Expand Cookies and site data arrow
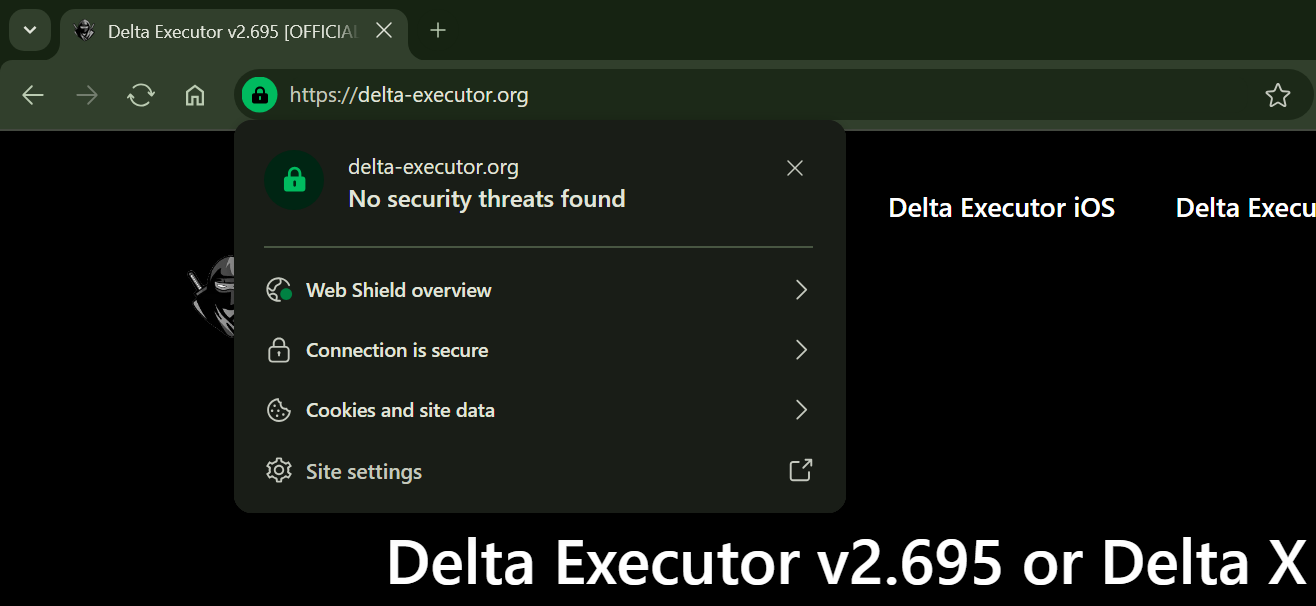Screen dimensions: 1316x606 (800, 410)
